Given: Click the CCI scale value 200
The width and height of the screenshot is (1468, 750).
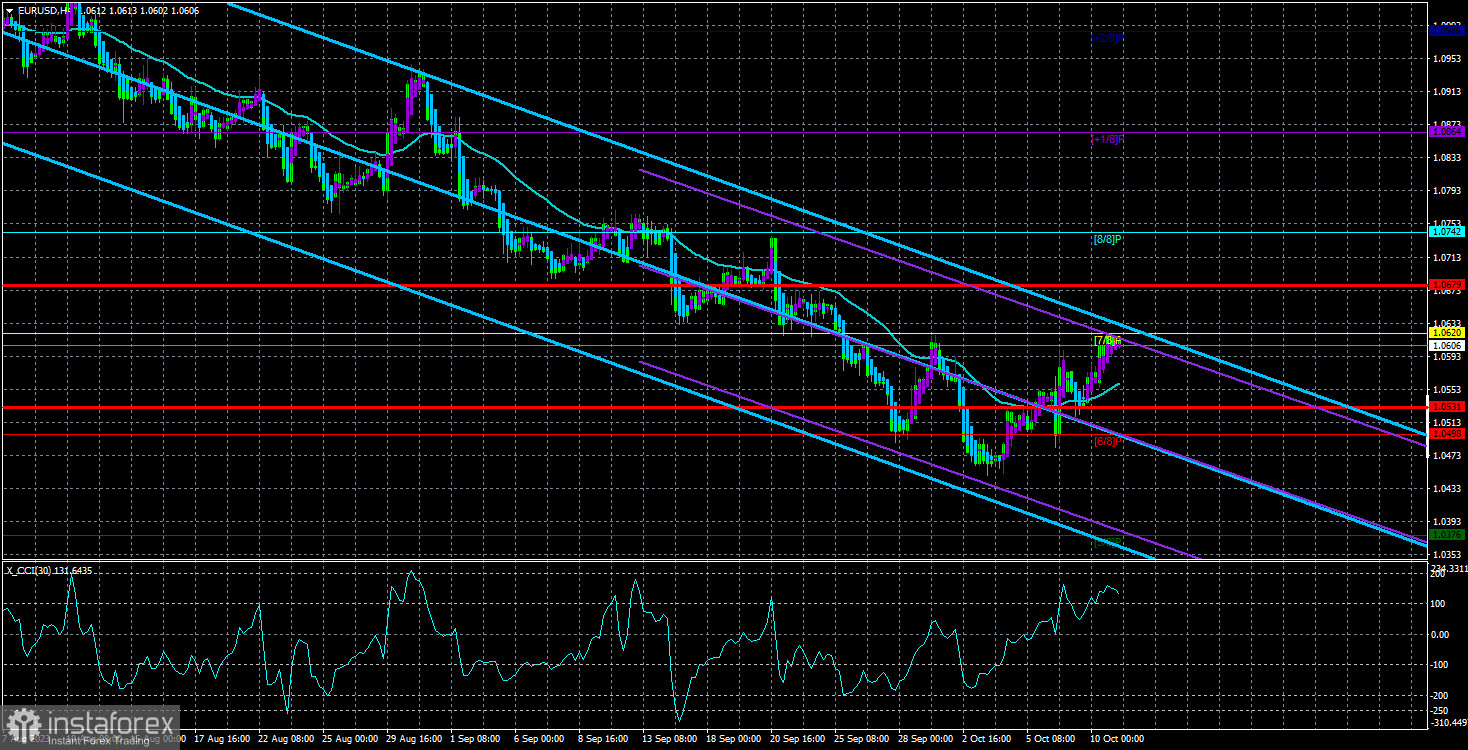Looking at the screenshot, I should [1437, 576].
